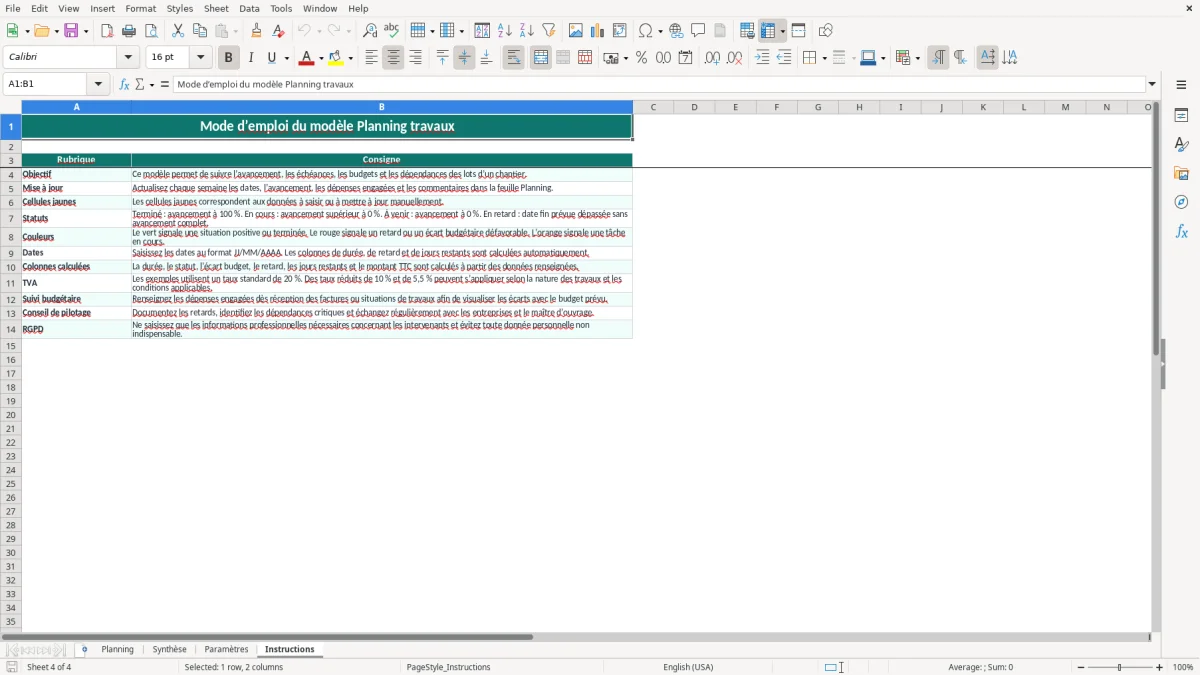This screenshot has height=675, width=1200.
Task: Insert special character omega icon
Action: point(646,31)
